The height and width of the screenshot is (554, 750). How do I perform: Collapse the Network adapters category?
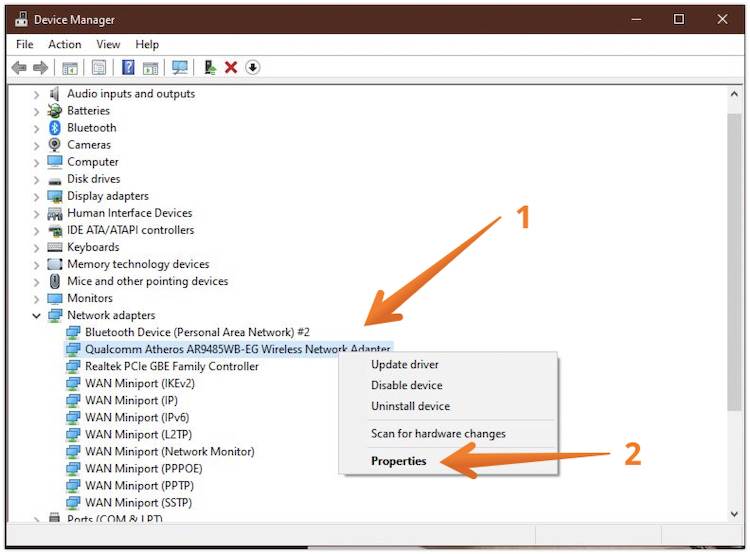pos(37,316)
